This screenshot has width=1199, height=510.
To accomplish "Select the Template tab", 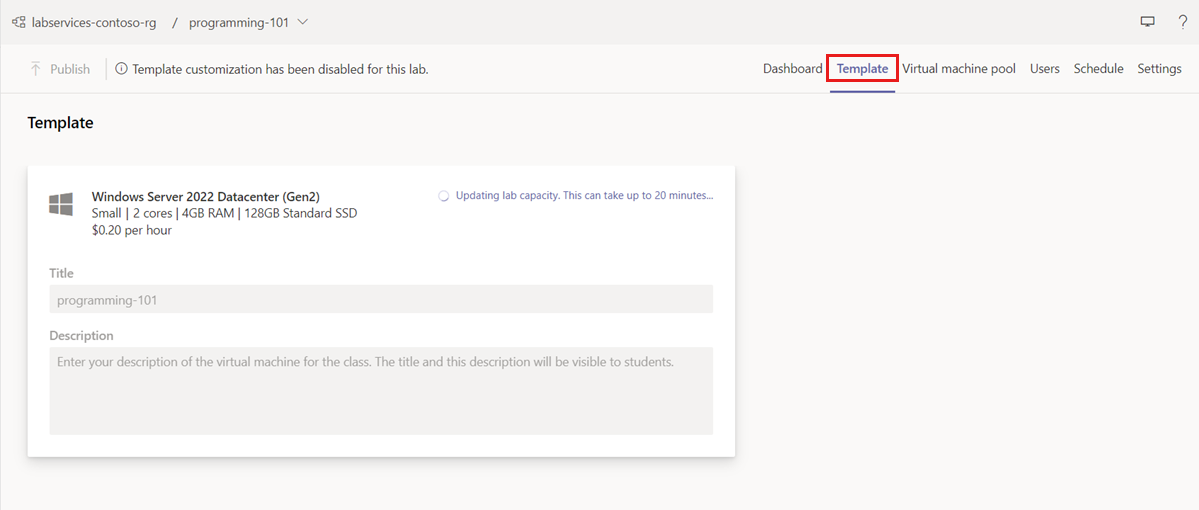I will point(863,69).
